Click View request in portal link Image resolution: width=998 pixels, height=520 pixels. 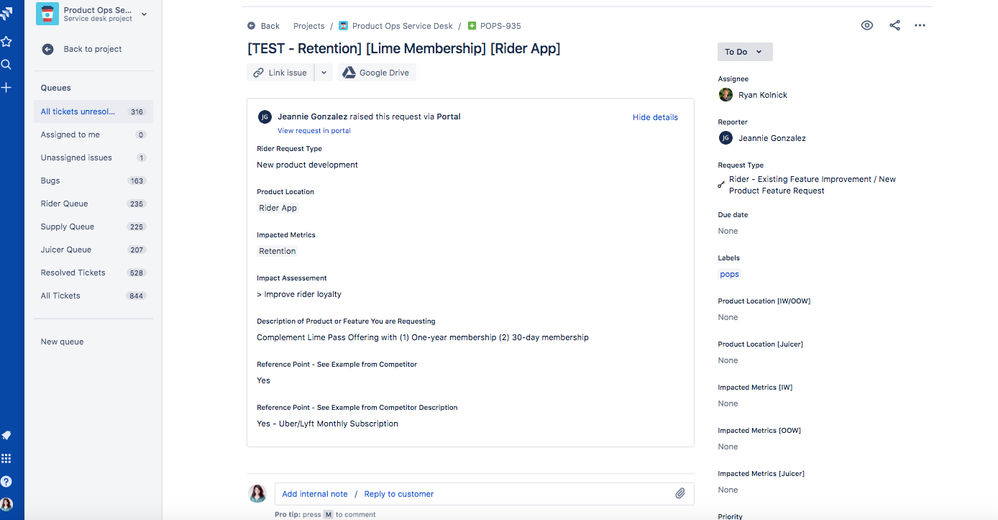[314, 130]
